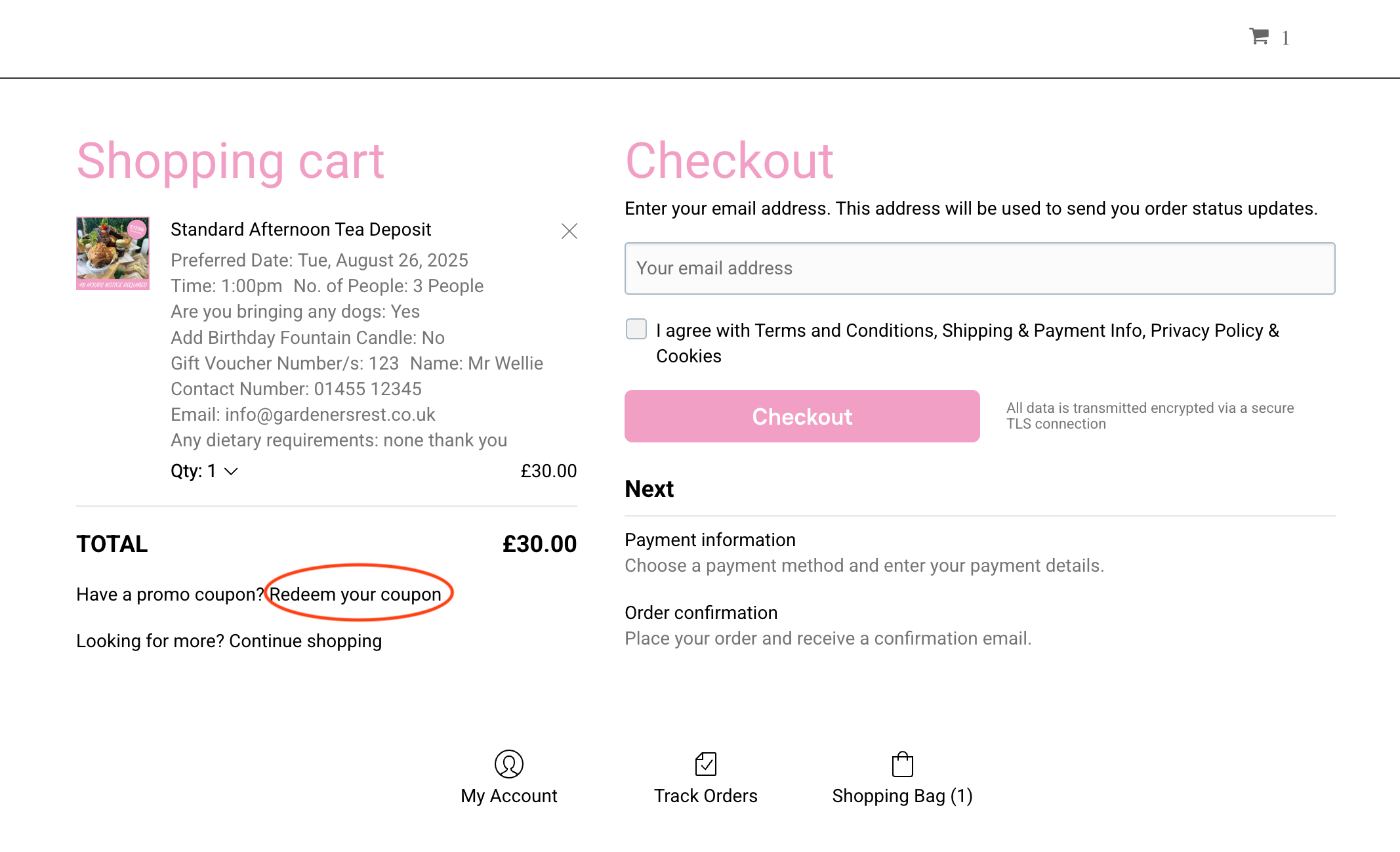Click the Qty chevron arrow
The height and width of the screenshot is (852, 1400).
pyautogui.click(x=231, y=471)
